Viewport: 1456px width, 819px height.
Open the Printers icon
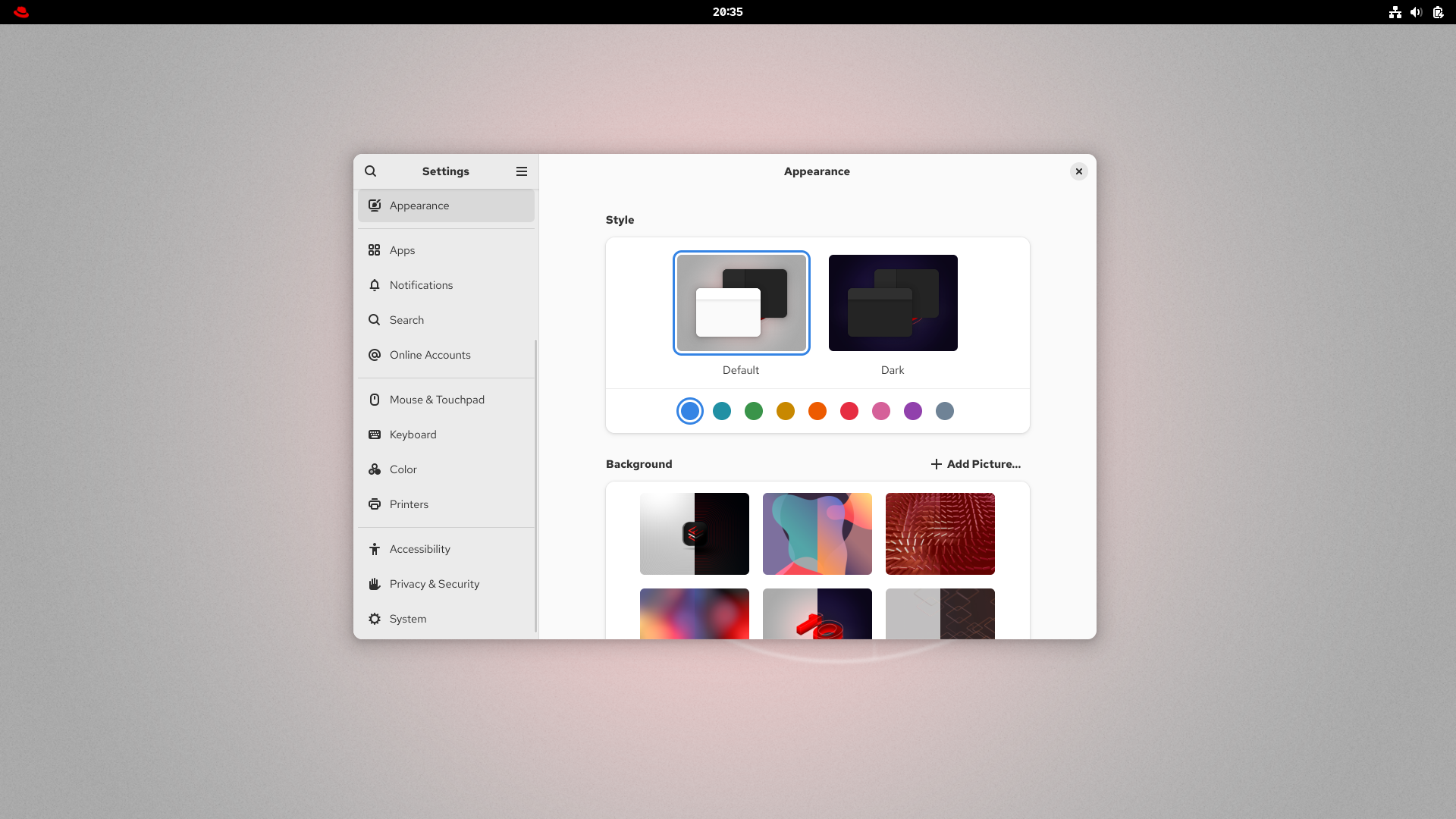pyautogui.click(x=375, y=504)
